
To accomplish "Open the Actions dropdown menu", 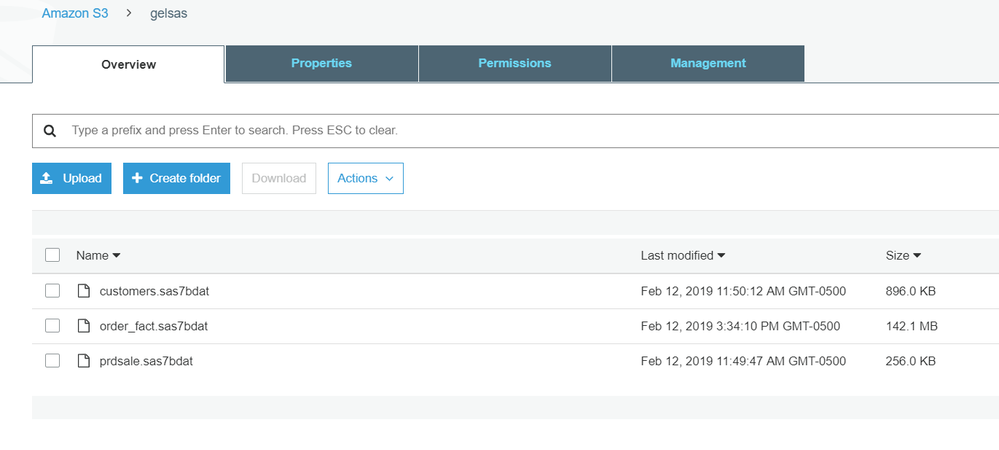I will pyautogui.click(x=365, y=178).
